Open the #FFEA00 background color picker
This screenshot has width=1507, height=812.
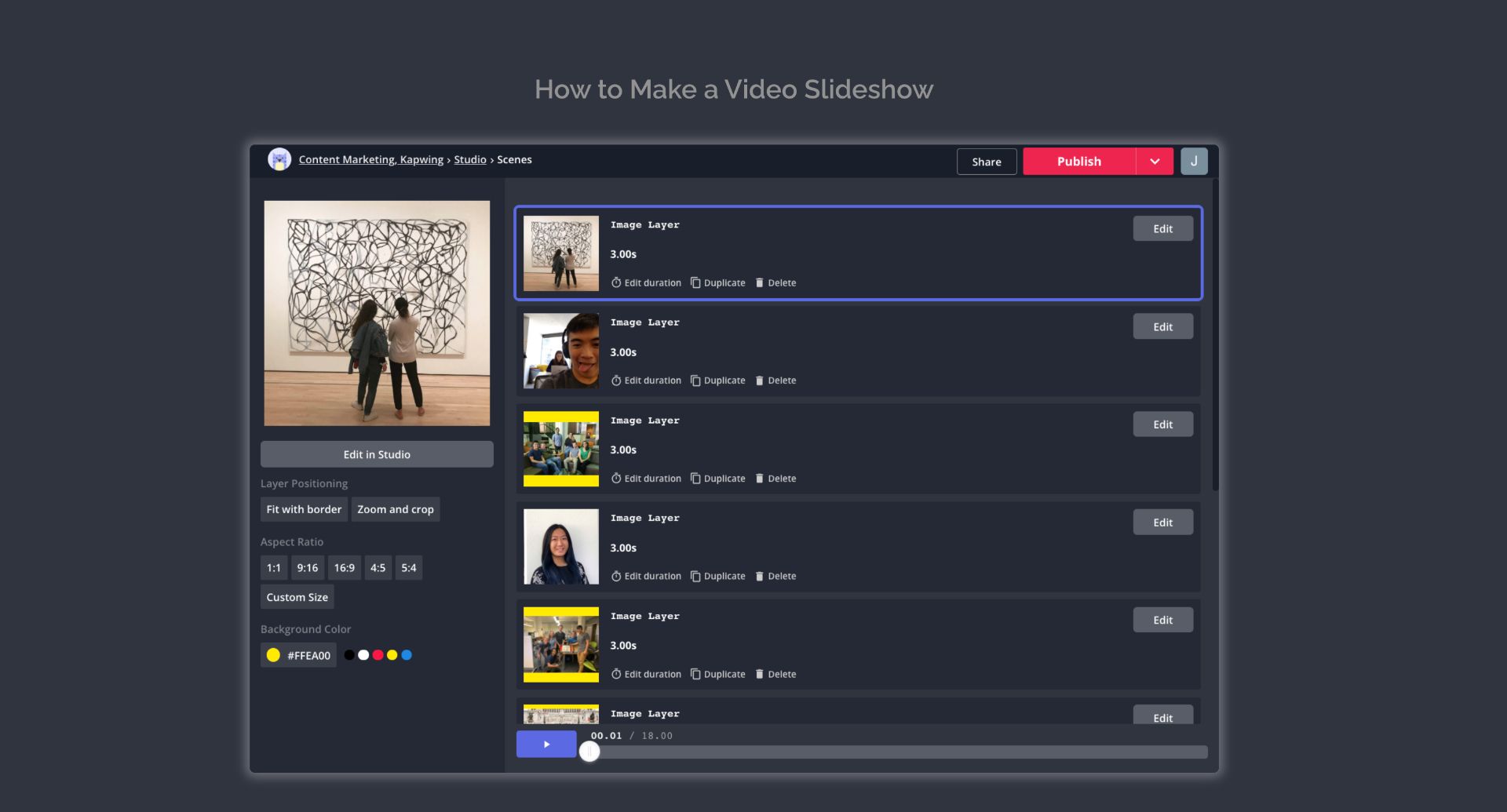[298, 654]
